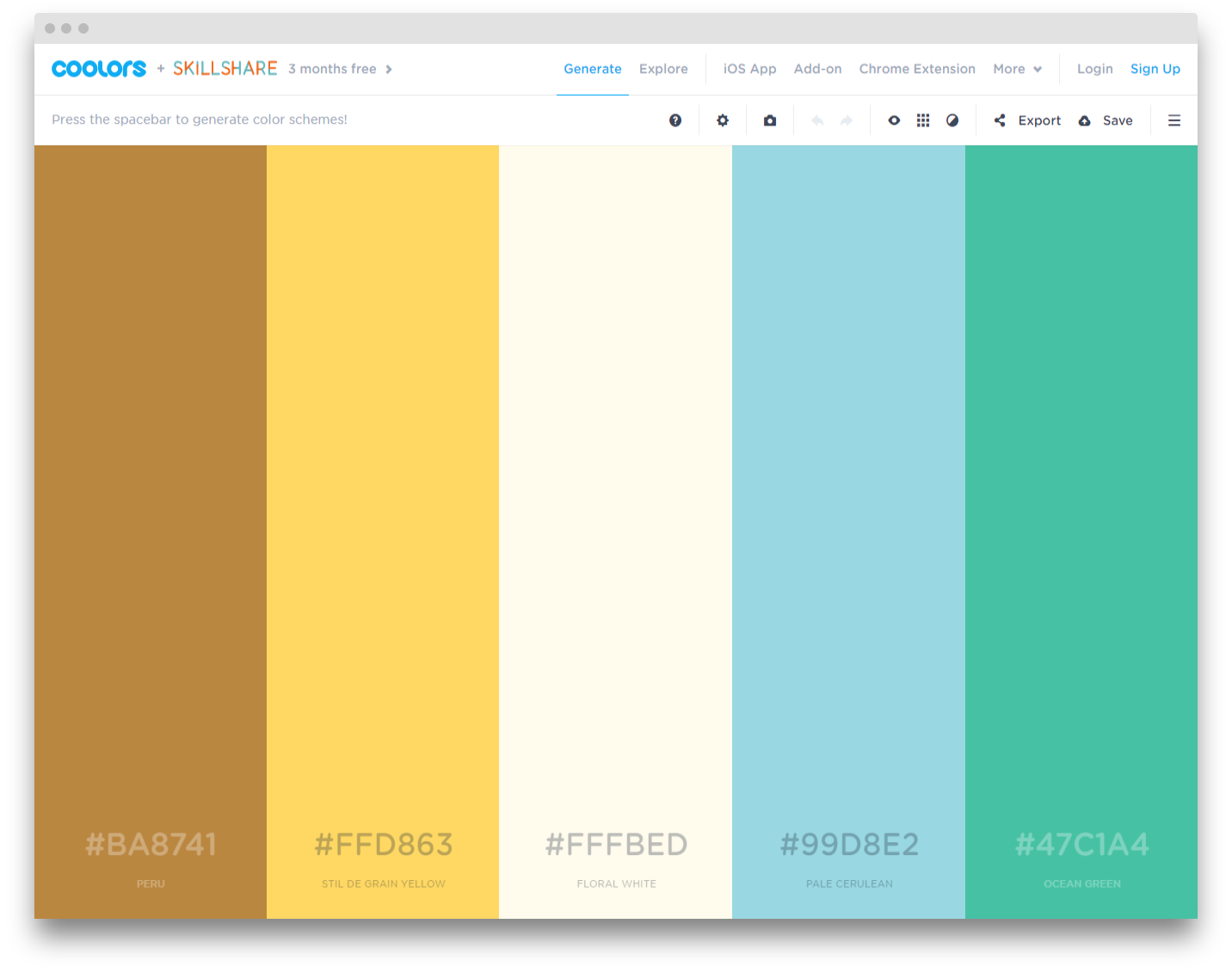Click the redo arrow icon
This screenshot has height=979, width=1232.
point(847,120)
